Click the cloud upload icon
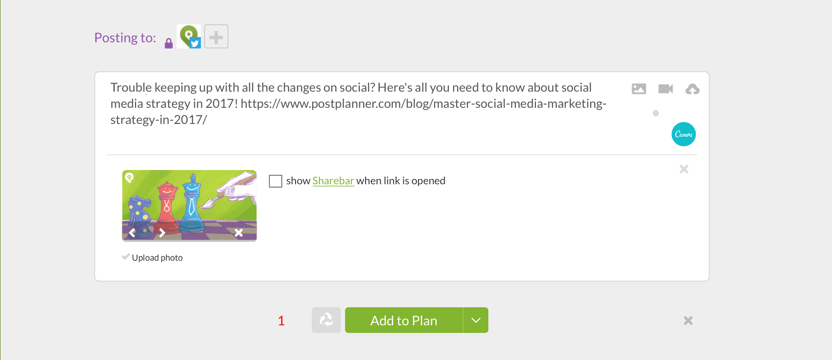The width and height of the screenshot is (832, 360). tap(692, 89)
